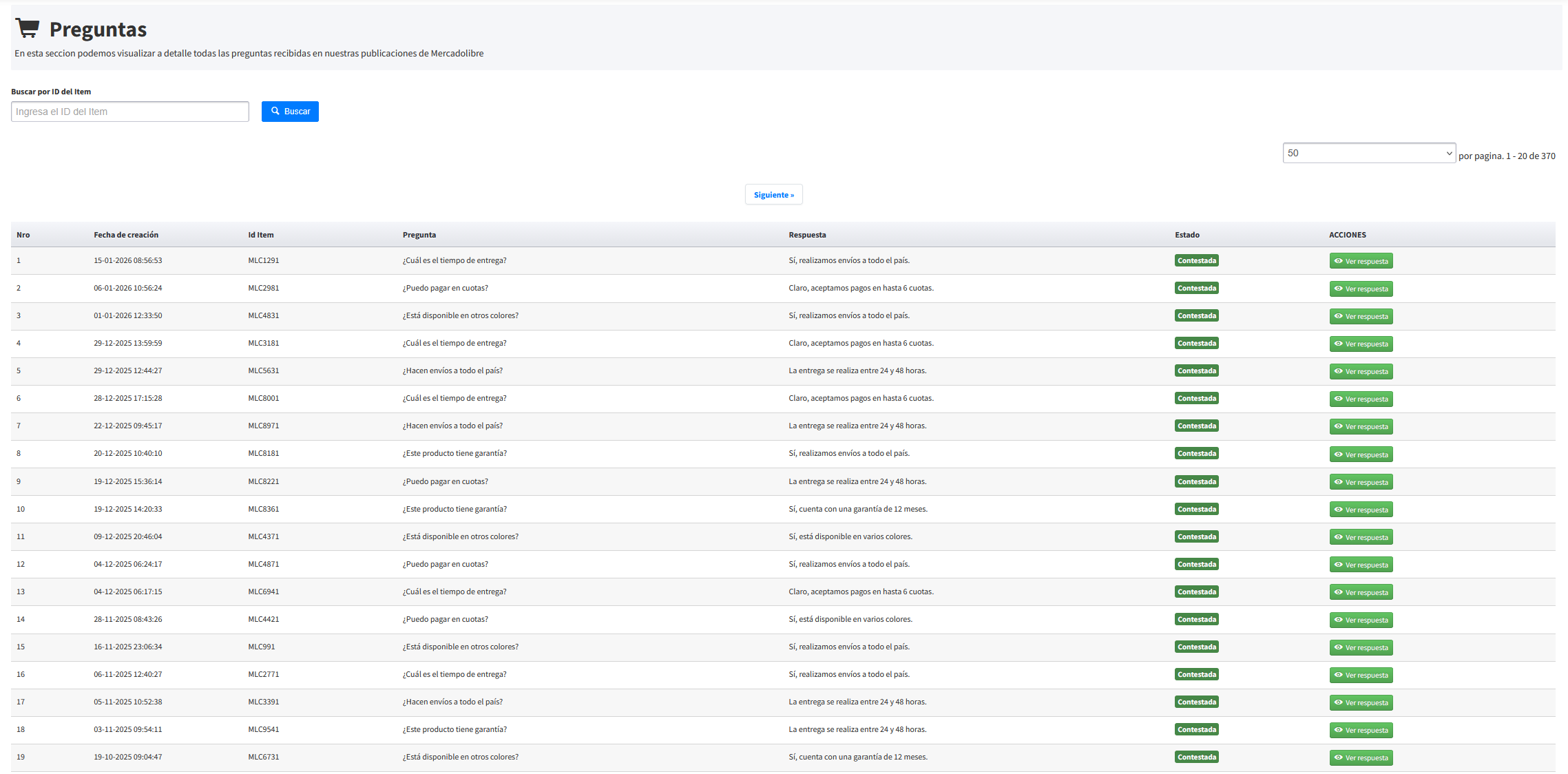This screenshot has height=774, width=1568.
Task: View response for item MLC2981
Action: click(1361, 289)
